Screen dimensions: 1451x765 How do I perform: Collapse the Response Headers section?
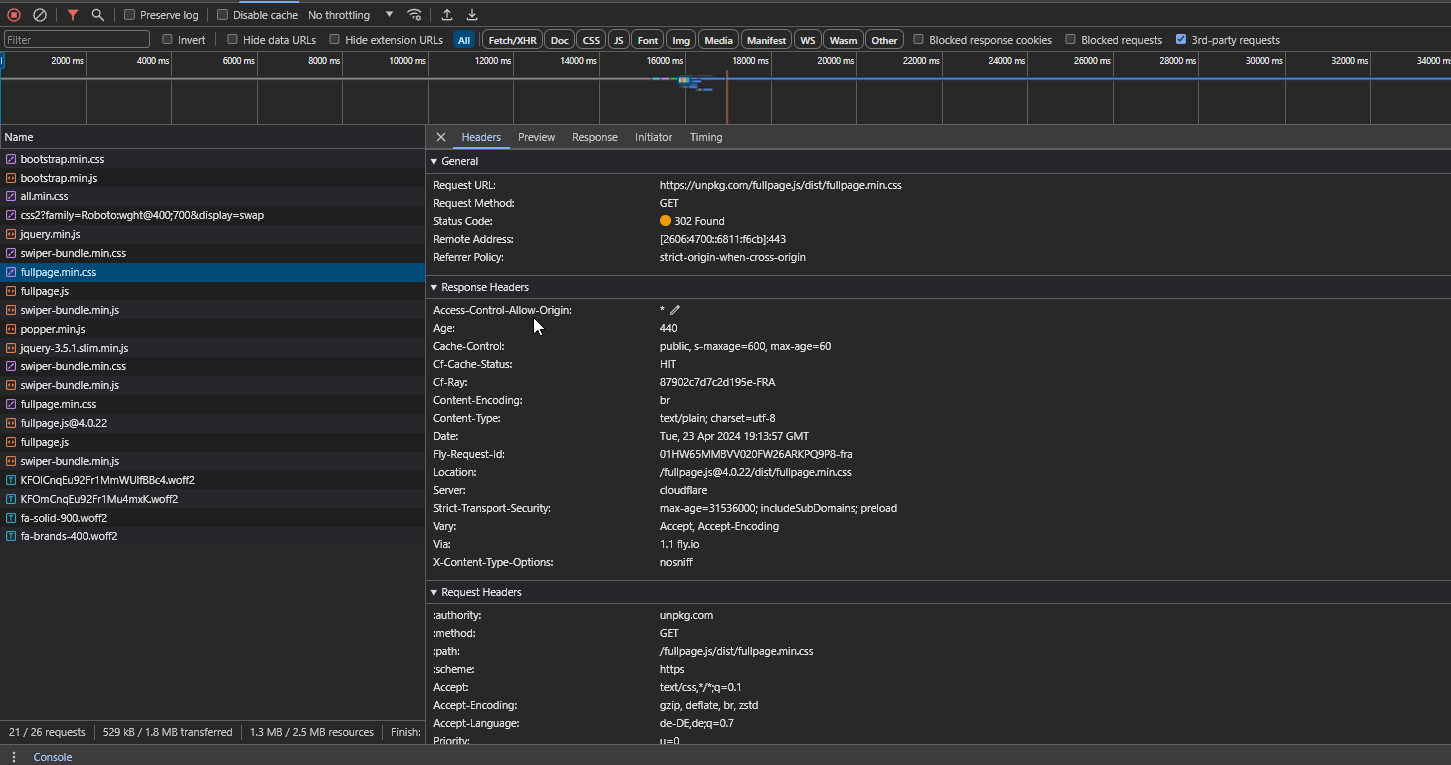(x=434, y=287)
